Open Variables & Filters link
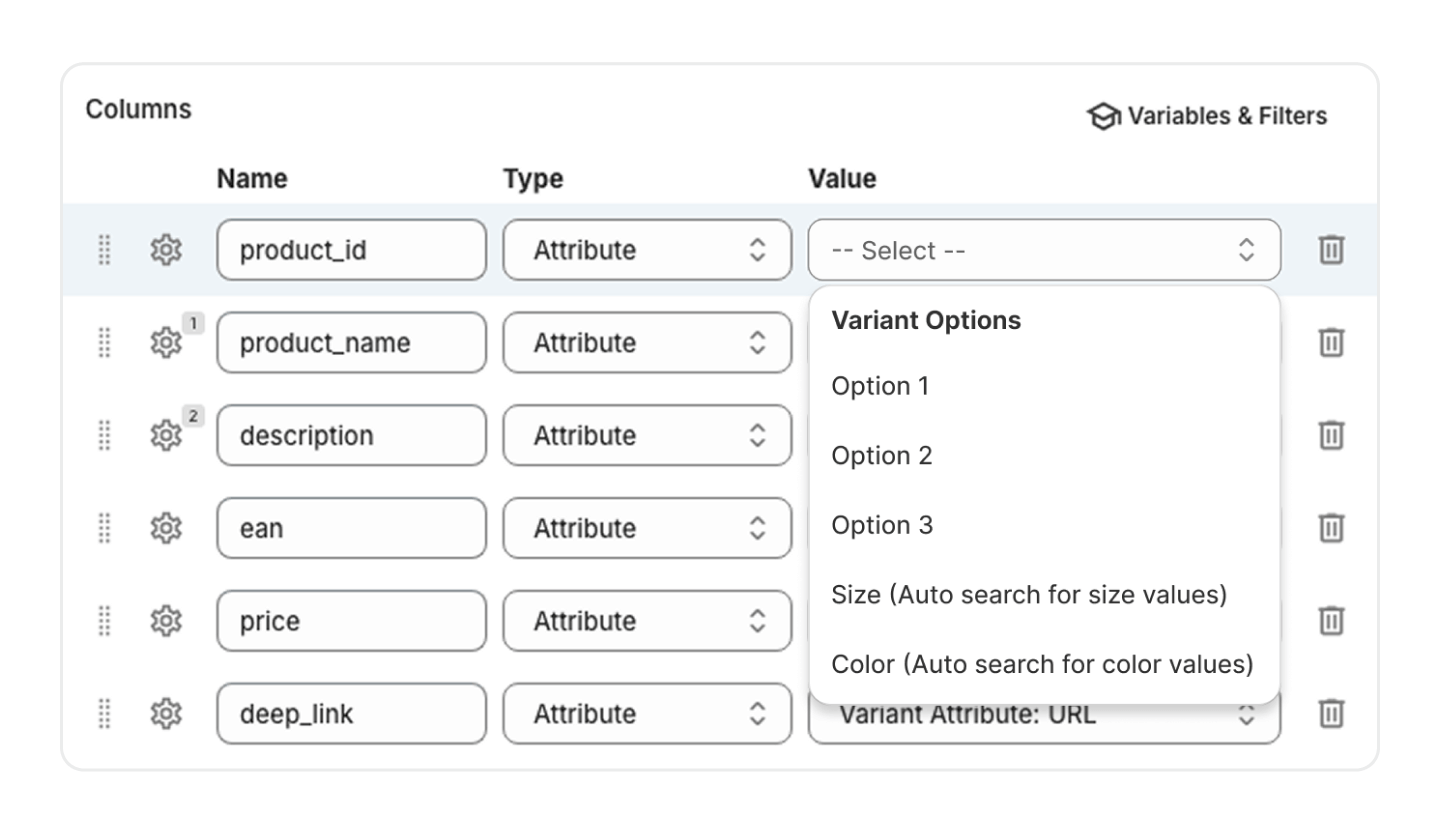Screen dimensions: 1440x831 (x=1207, y=116)
